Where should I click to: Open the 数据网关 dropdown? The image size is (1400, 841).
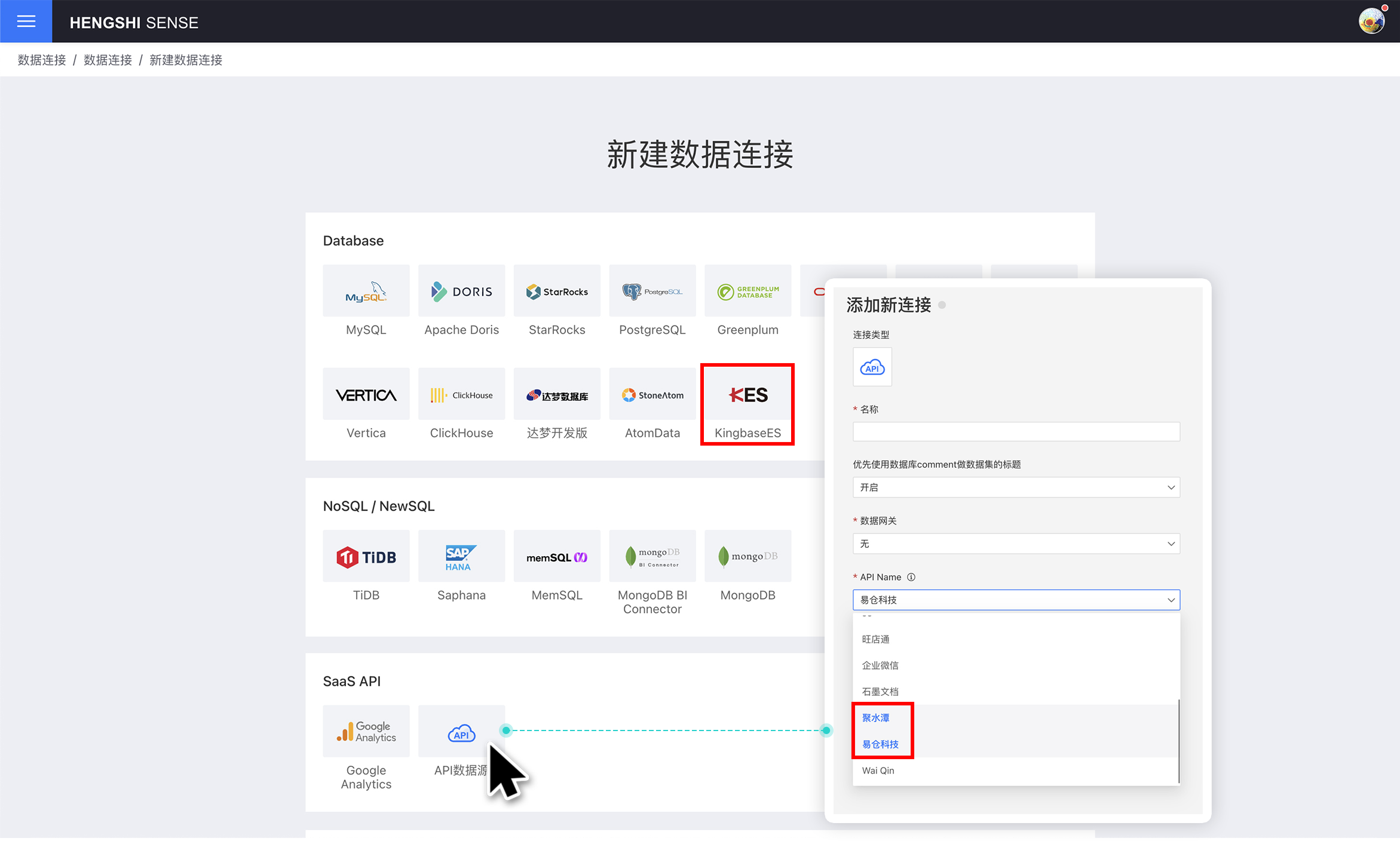click(x=1016, y=544)
